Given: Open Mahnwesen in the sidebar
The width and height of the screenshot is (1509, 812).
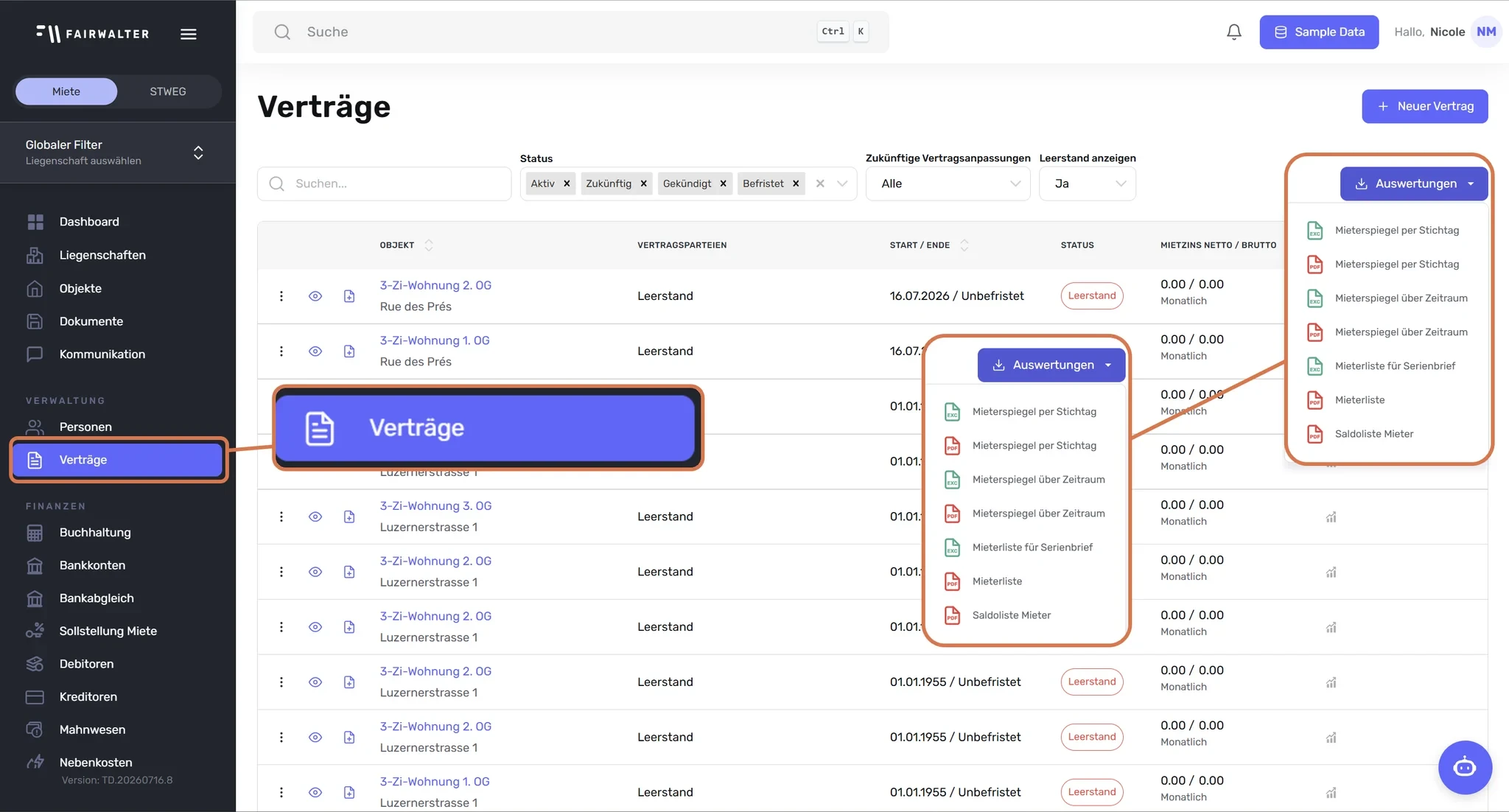Looking at the screenshot, I should [x=92, y=729].
